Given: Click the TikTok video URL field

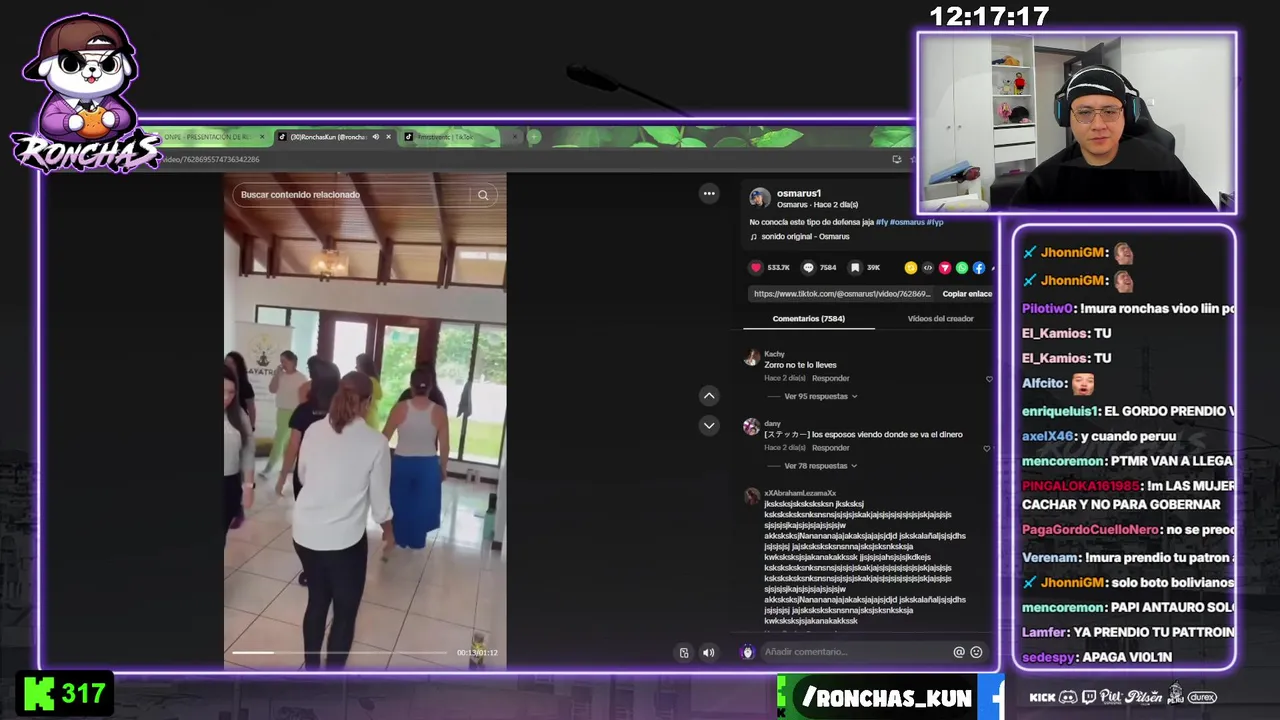Looking at the screenshot, I should tap(842, 294).
